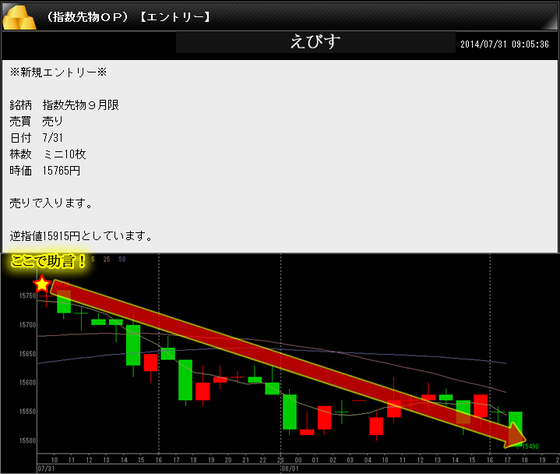
Task: Click the '20' hour label on time axis
Action: (x=228, y=460)
